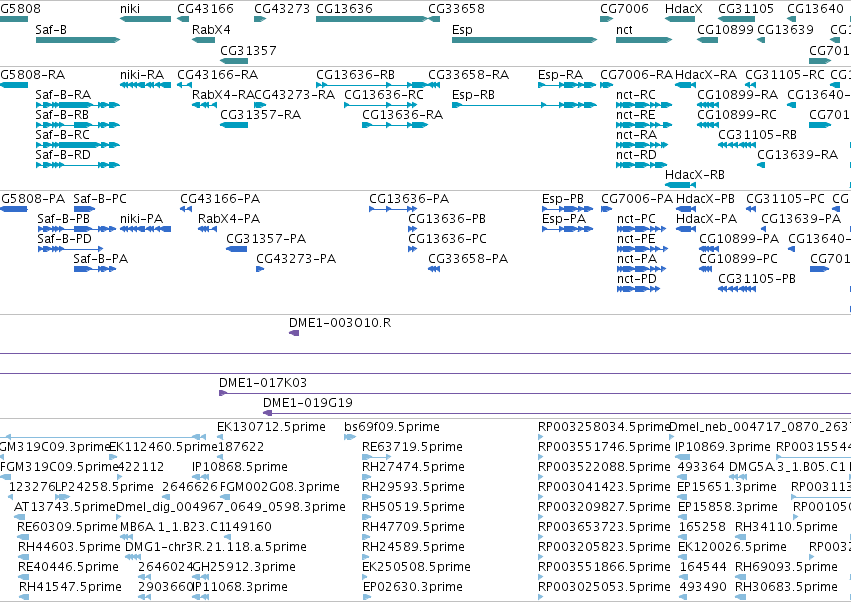Click the CG13636-RC transcript label

[x=384, y=95]
